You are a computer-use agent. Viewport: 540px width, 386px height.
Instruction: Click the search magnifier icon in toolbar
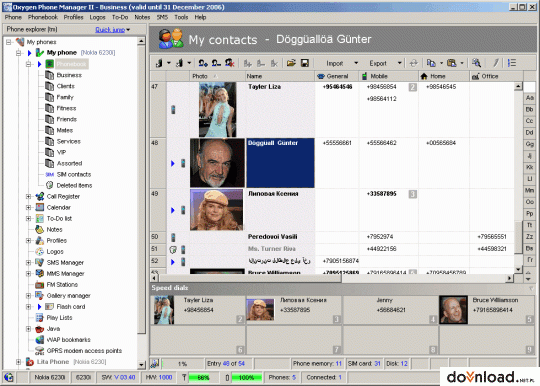[477, 63]
